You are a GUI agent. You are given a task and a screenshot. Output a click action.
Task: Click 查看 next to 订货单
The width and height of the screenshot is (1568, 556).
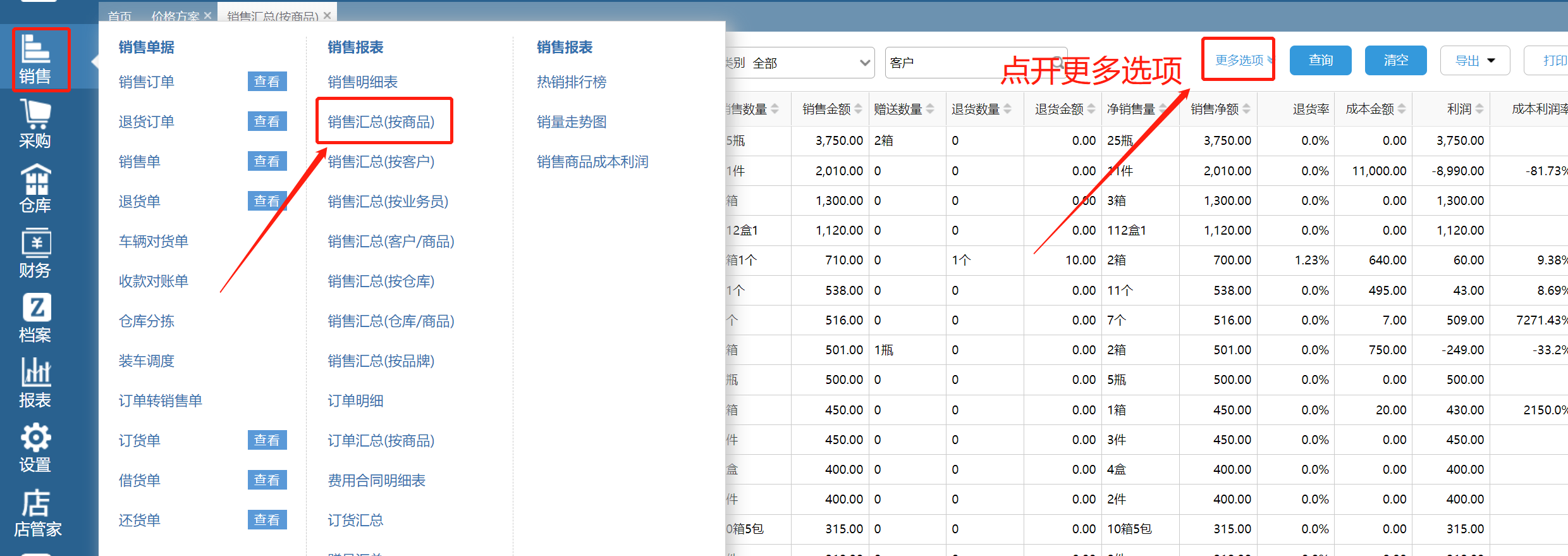267,440
